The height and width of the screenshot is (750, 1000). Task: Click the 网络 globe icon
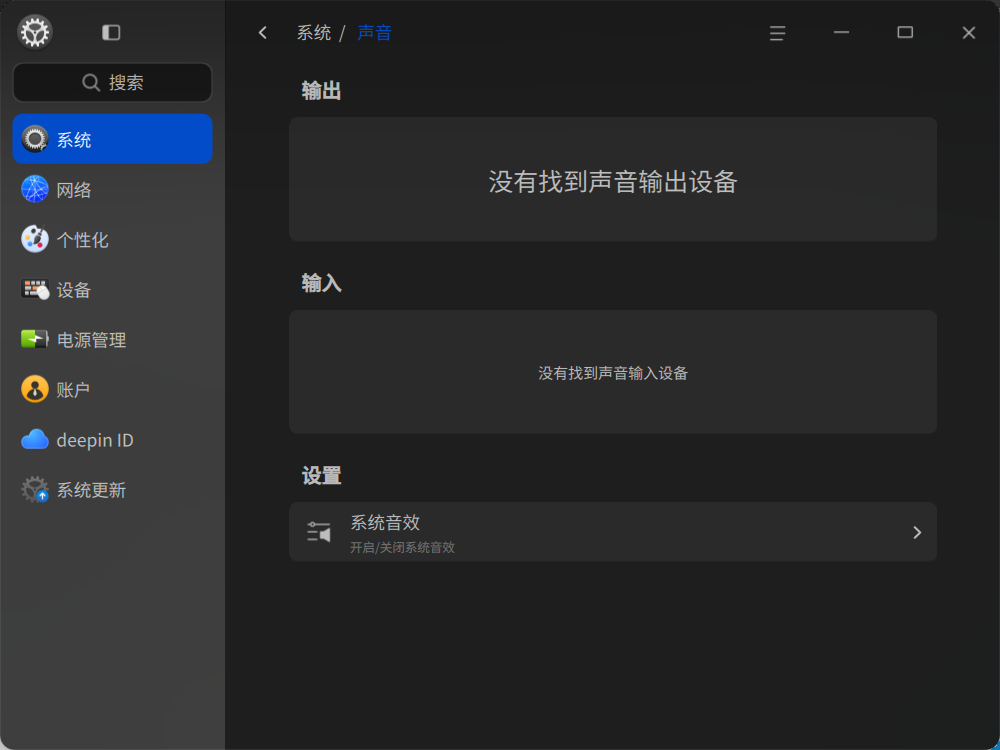34,189
